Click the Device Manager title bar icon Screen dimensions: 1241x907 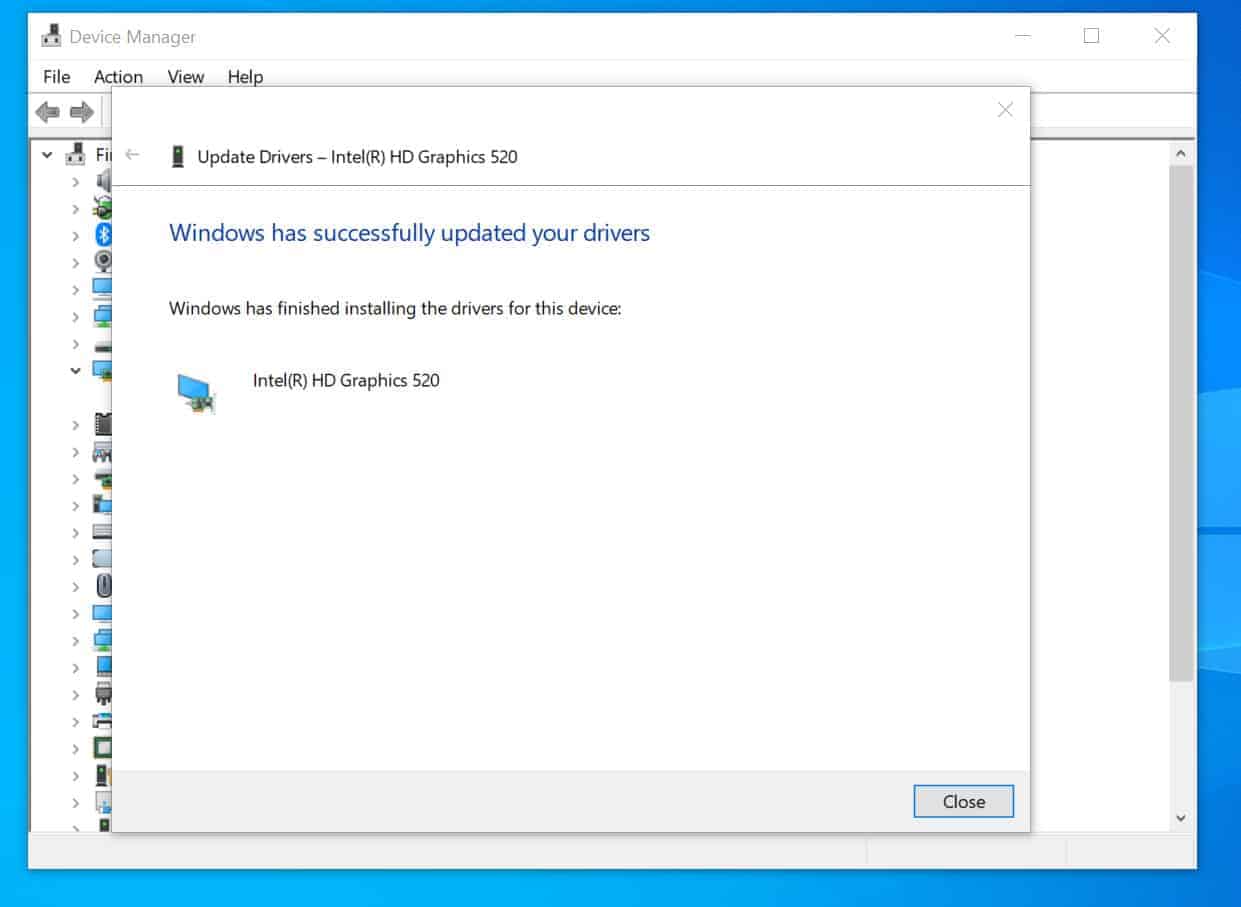click(x=51, y=37)
